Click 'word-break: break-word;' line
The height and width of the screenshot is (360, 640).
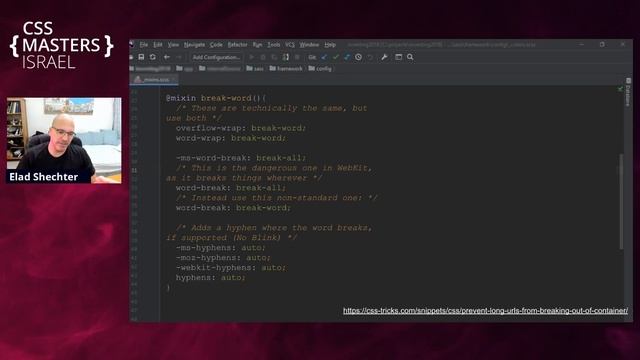(x=233, y=208)
